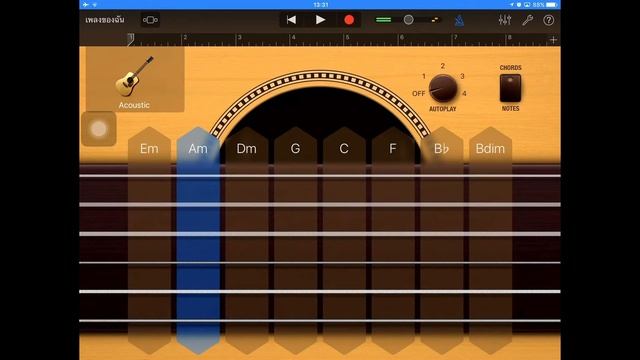Play the F chord strip
Image resolution: width=640 pixels, height=360 pixels.
pos(393,240)
